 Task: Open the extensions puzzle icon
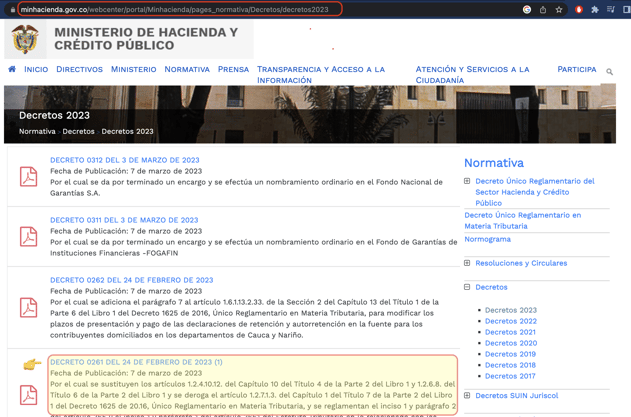coord(595,10)
